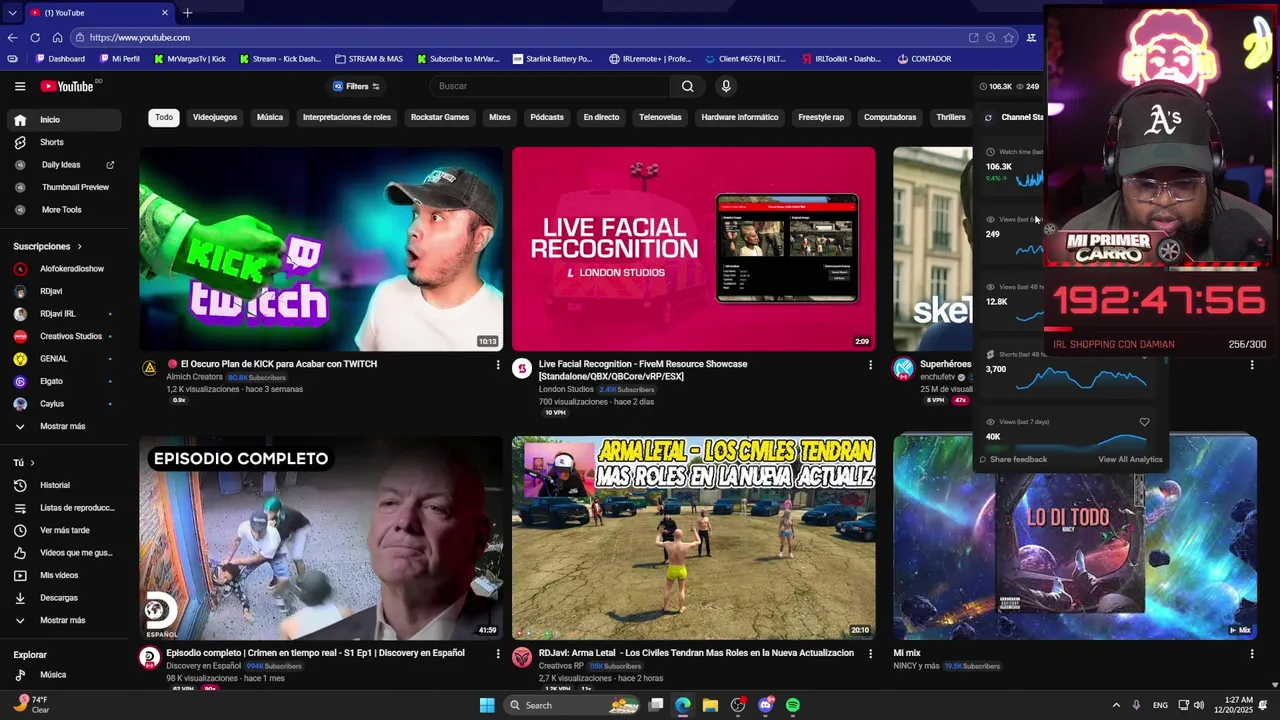Open the browser tab list dropdown
This screenshot has width=1280, height=720.
coord(12,12)
